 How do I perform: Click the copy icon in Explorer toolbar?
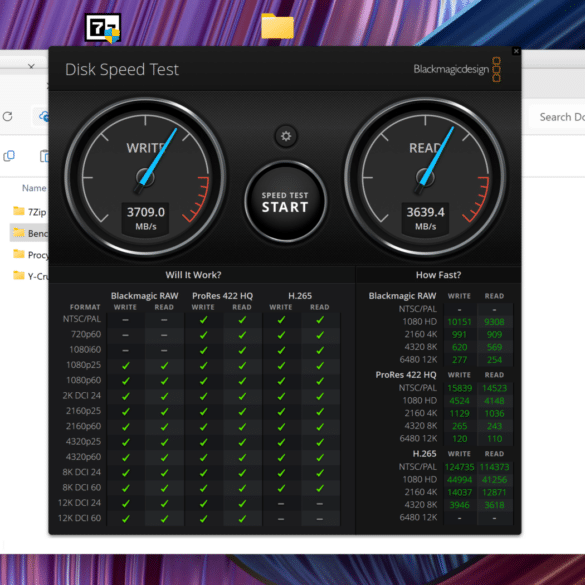click(9, 156)
